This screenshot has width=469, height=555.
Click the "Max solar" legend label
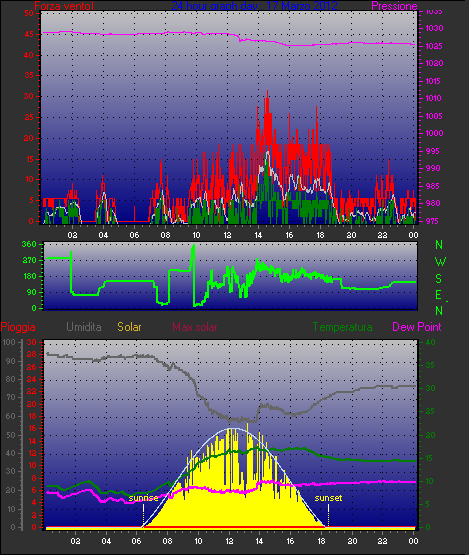195,327
